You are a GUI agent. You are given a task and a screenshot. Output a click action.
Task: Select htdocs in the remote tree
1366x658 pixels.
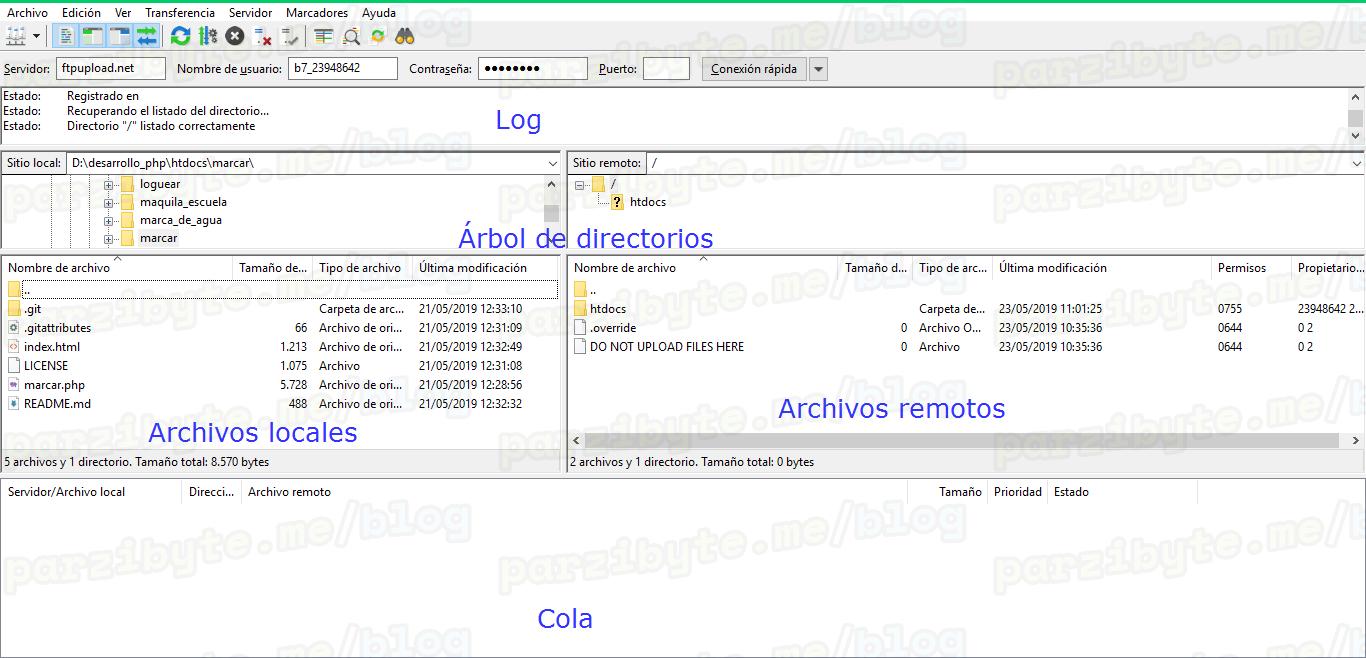point(647,202)
